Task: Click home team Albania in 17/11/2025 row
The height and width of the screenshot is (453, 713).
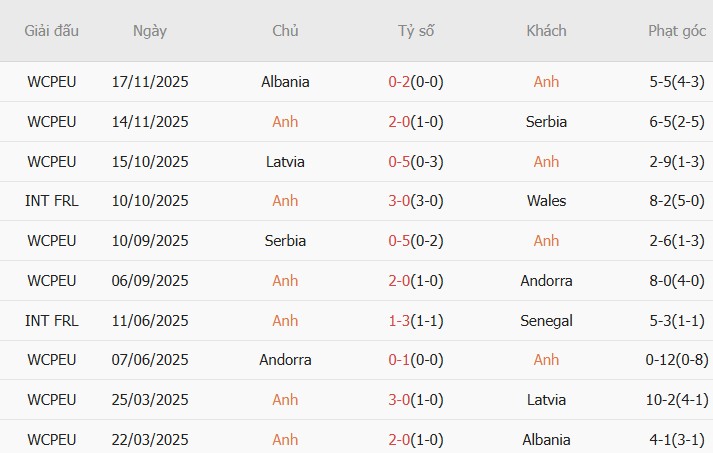Action: click(x=285, y=82)
